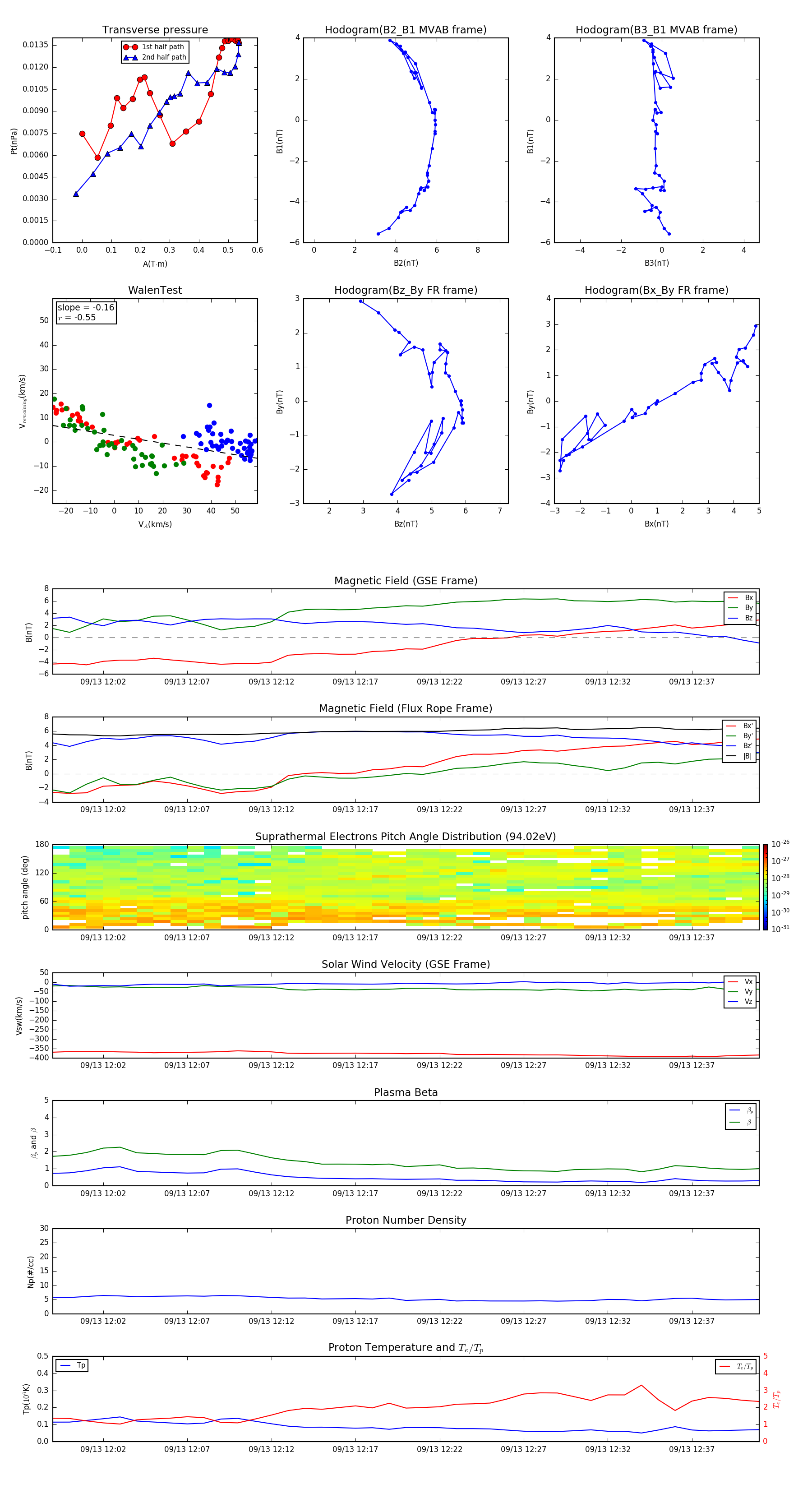The height and width of the screenshot is (1489, 812).
Task: Click Bx' legend entry in Flux Rope panel
Action: click(x=739, y=726)
